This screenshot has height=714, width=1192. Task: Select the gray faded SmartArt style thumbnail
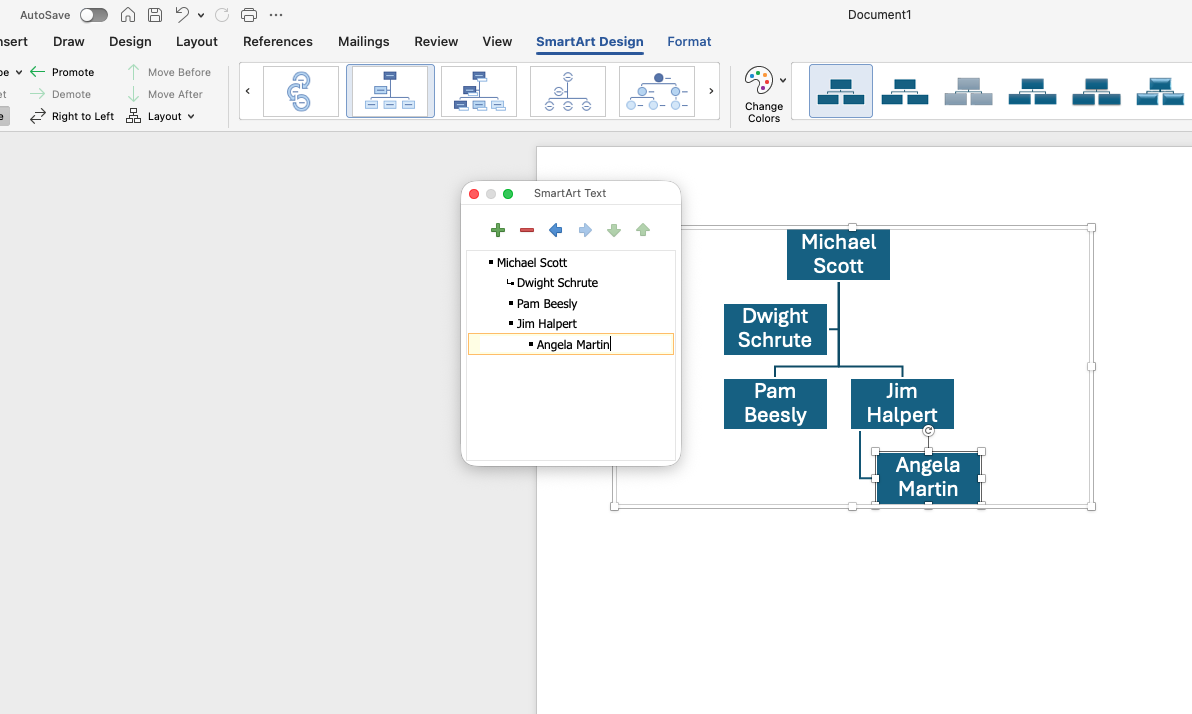click(x=968, y=91)
